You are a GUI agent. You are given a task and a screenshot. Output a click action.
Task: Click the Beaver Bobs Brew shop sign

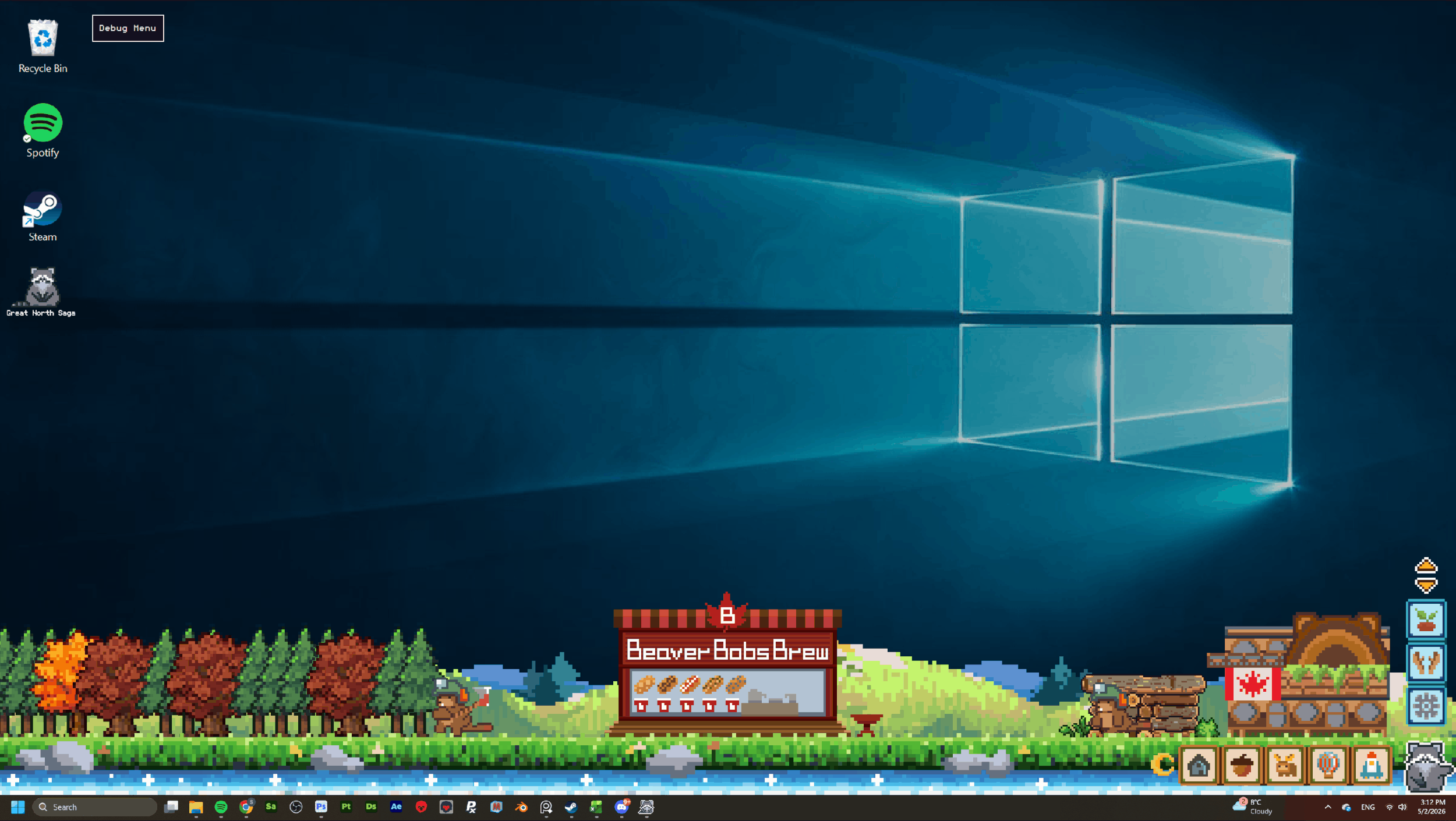727,650
